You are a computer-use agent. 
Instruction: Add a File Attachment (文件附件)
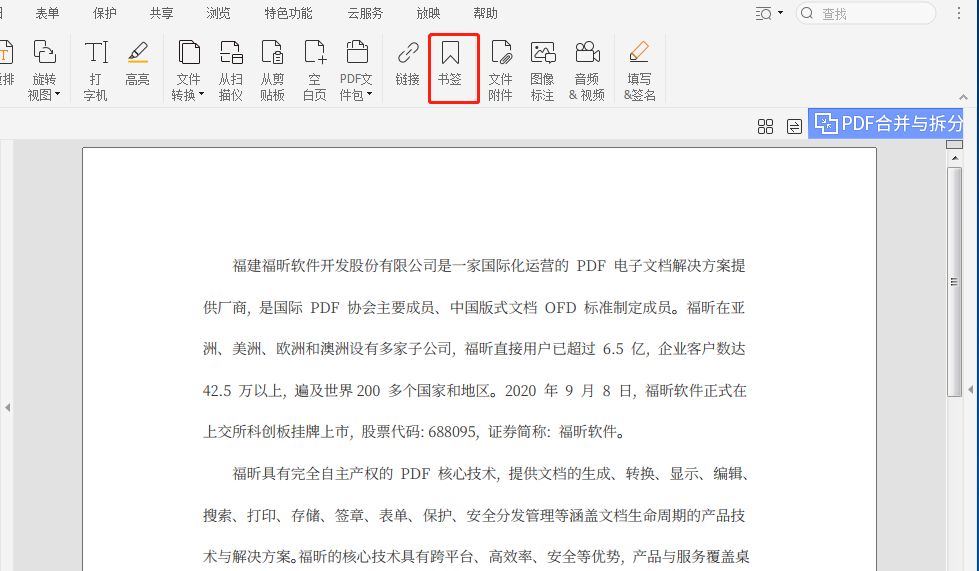[500, 69]
